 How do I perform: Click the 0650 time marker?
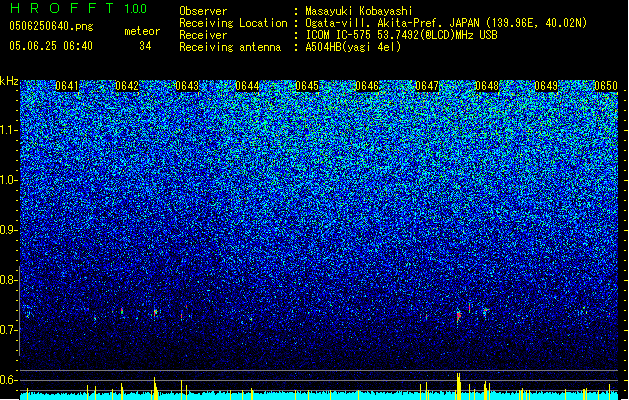[x=606, y=86]
